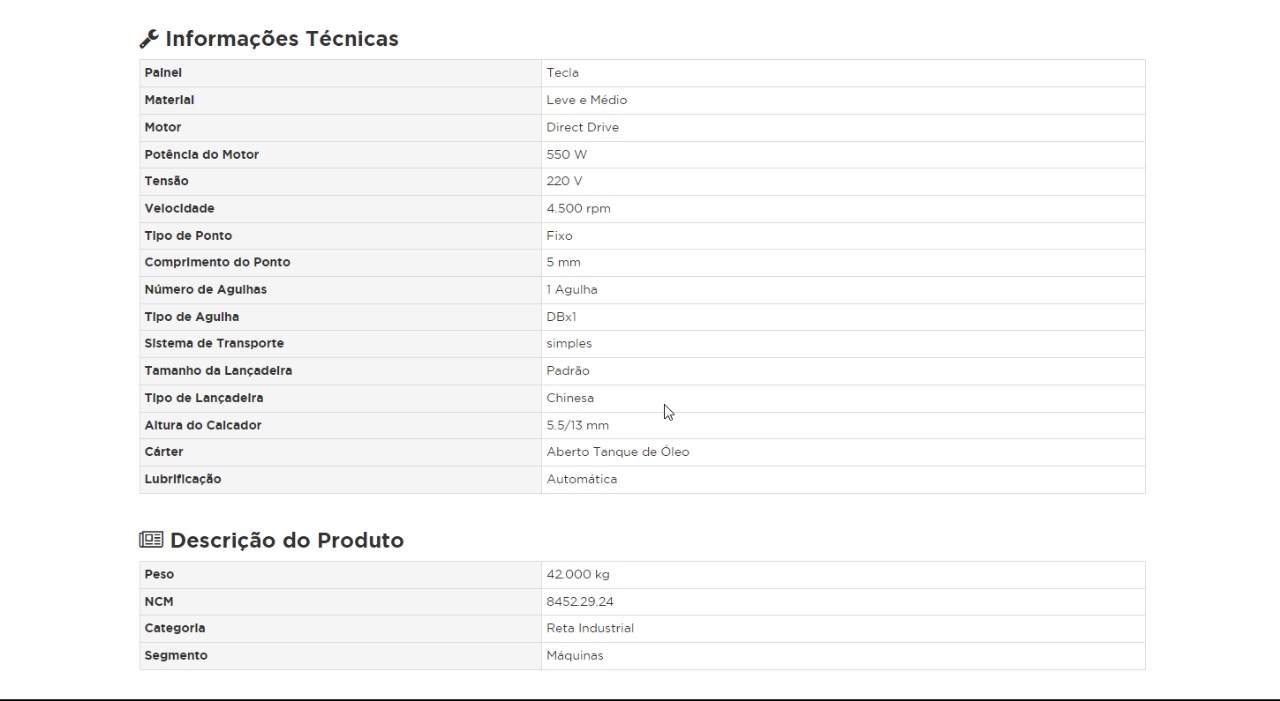Click the Reta Industrial category value
The height and width of the screenshot is (701, 1280).
(x=590, y=628)
